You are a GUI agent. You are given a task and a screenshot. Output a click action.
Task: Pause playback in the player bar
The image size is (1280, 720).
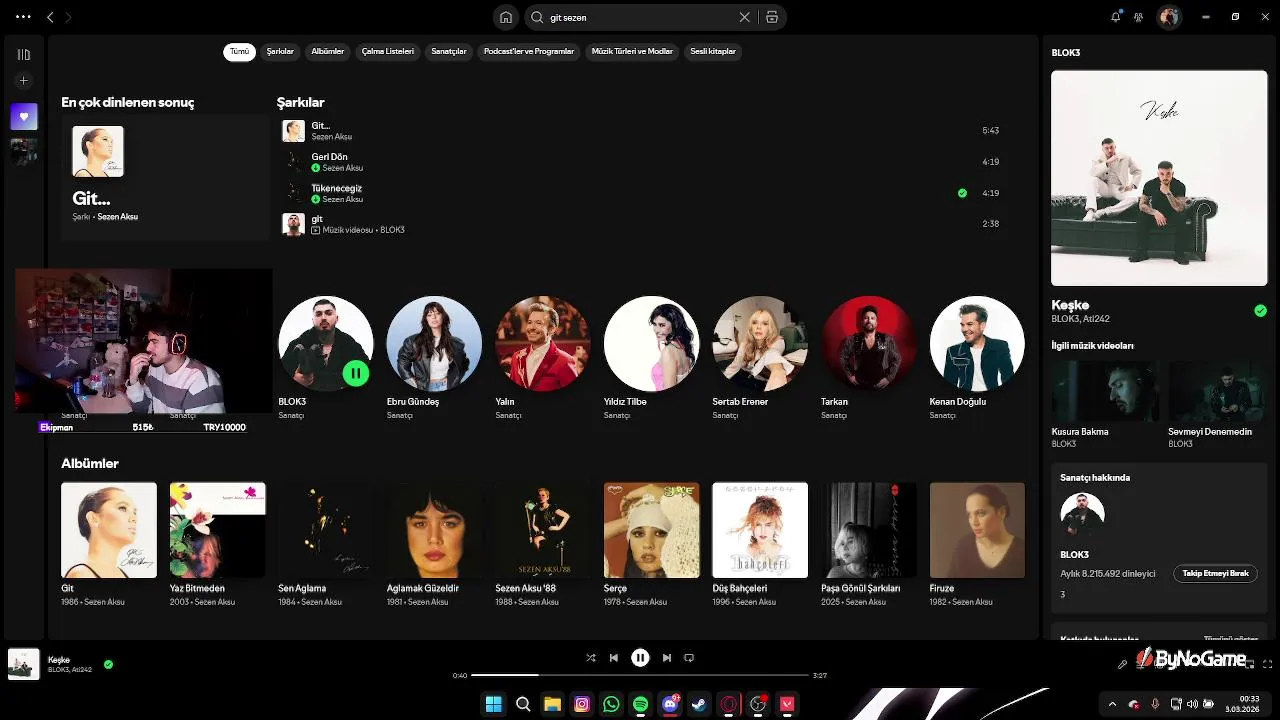pos(640,658)
